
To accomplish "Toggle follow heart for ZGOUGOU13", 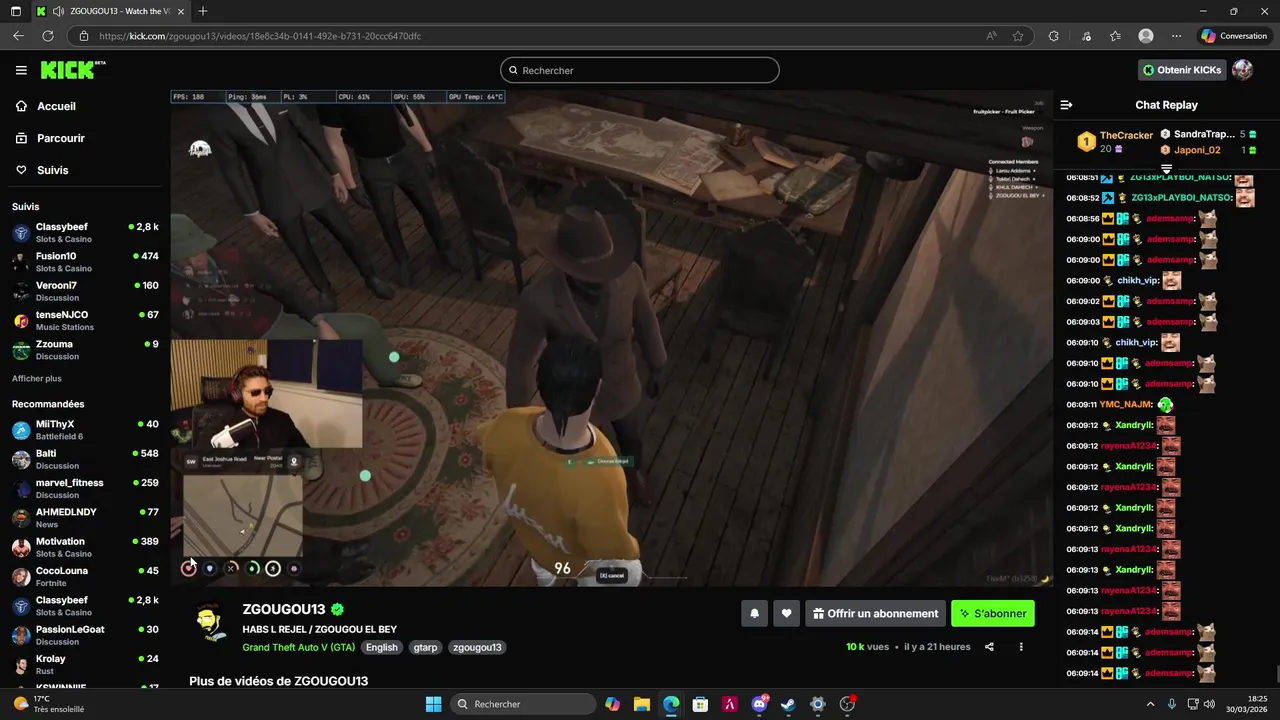I will point(787,613).
